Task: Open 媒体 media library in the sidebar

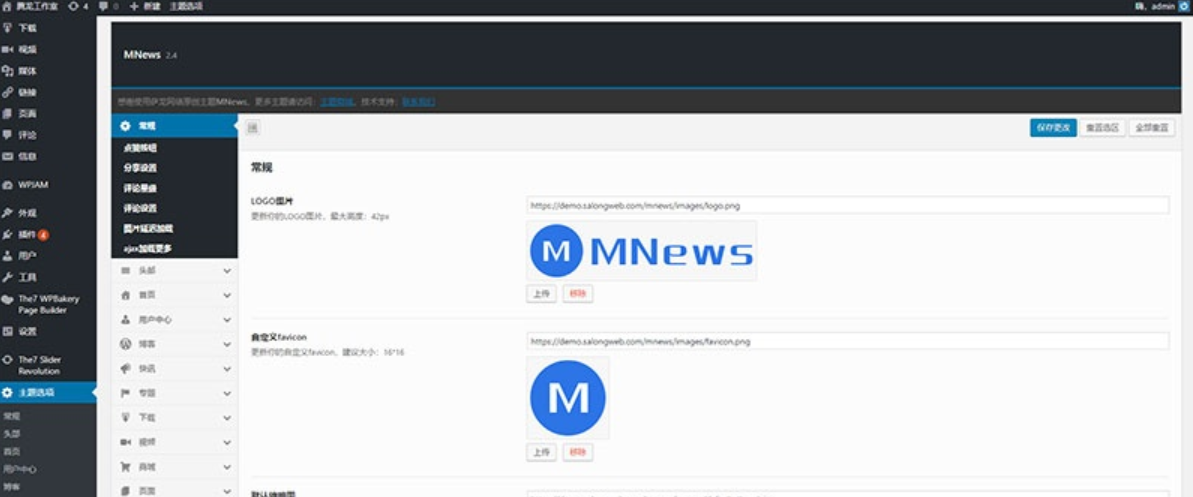Action: tap(27, 71)
